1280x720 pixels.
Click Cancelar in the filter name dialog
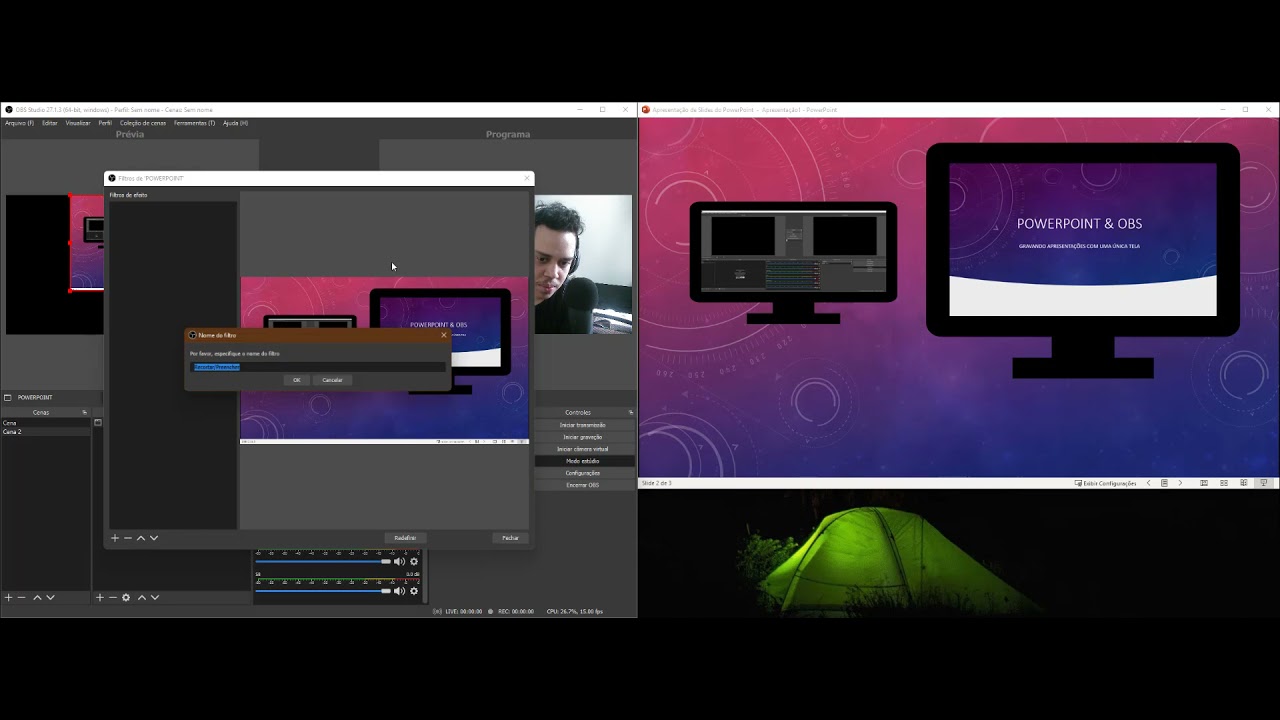333,380
